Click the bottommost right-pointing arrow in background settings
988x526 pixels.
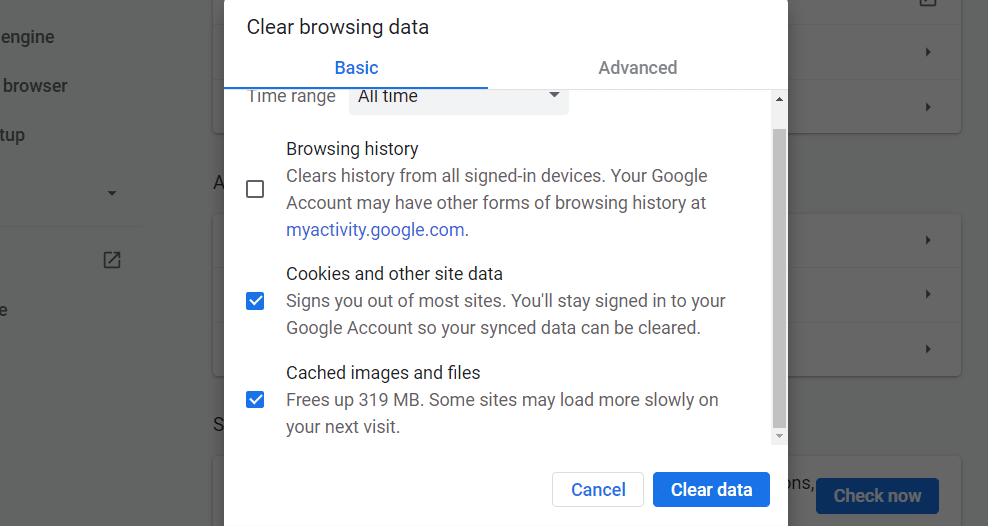[x=928, y=349]
